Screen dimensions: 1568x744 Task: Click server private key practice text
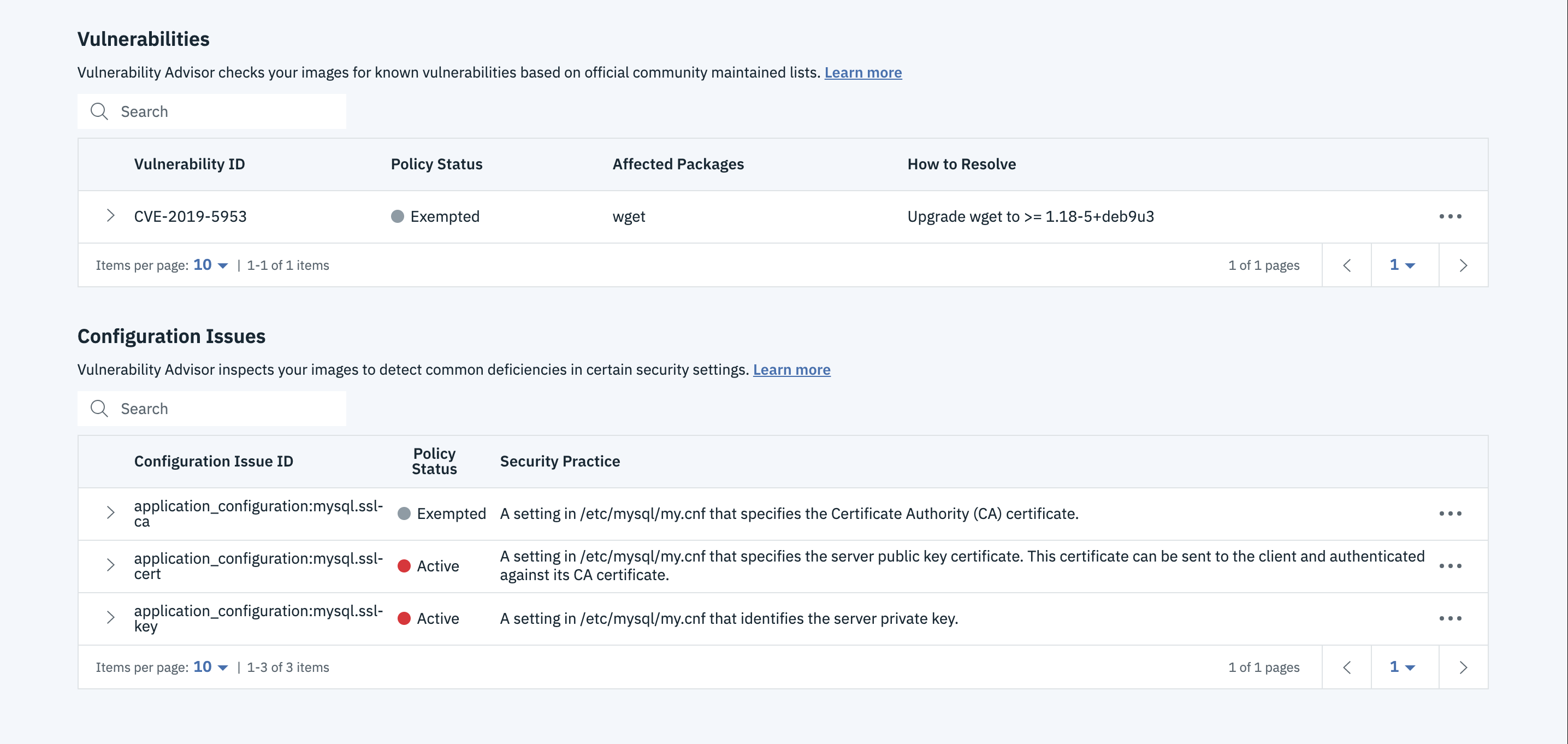pos(729,618)
